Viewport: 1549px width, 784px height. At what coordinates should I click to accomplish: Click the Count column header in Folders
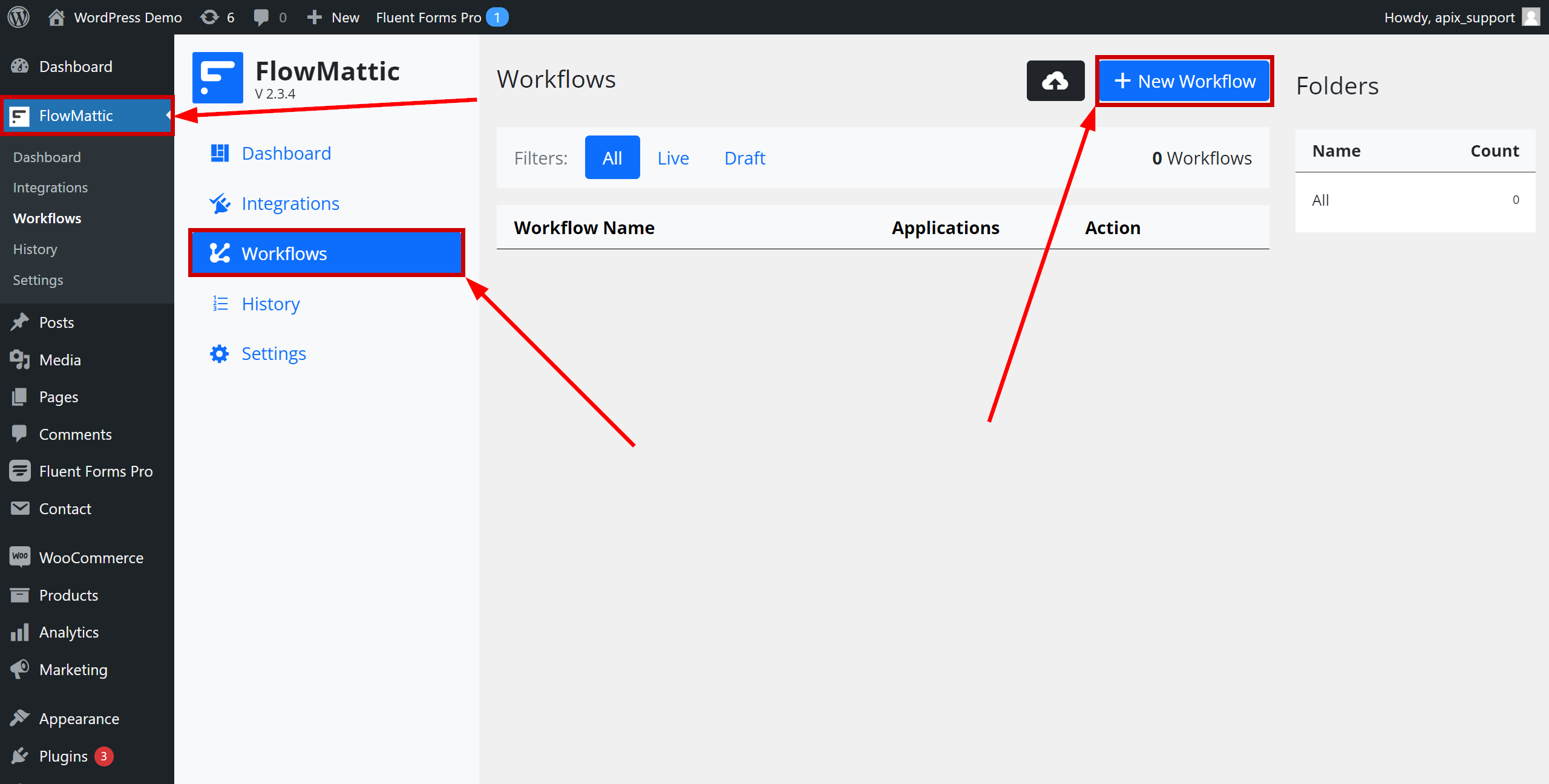(1495, 151)
